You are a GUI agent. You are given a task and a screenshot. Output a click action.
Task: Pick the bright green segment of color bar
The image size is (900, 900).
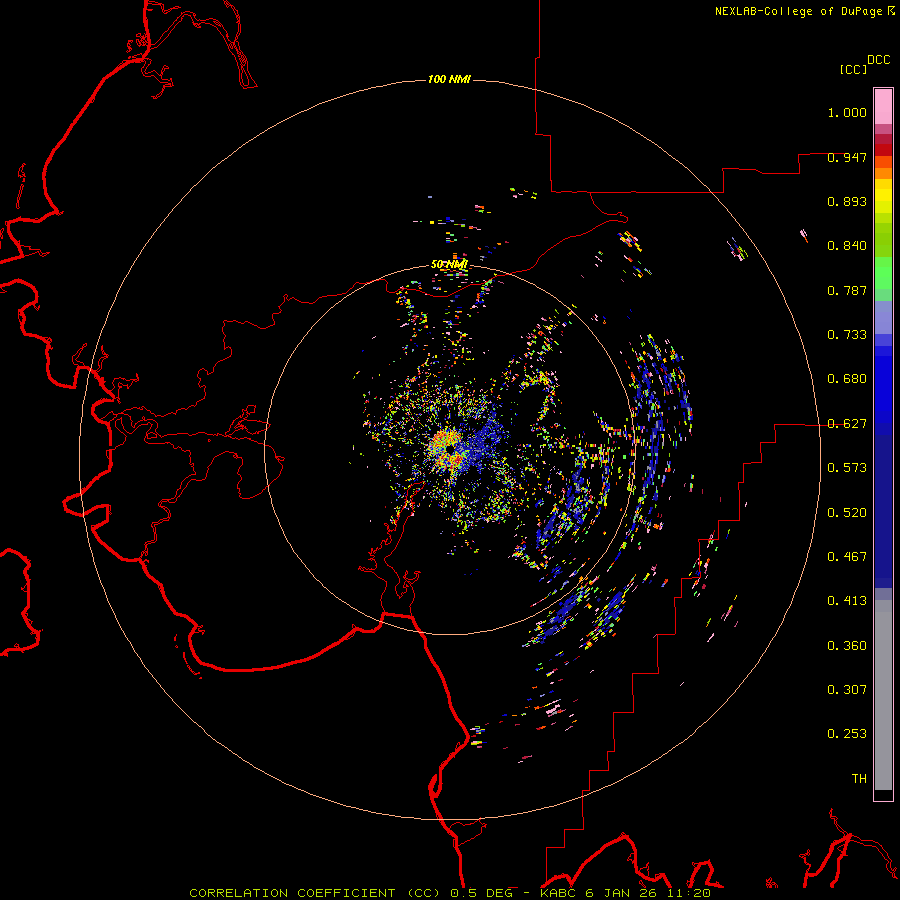click(883, 273)
